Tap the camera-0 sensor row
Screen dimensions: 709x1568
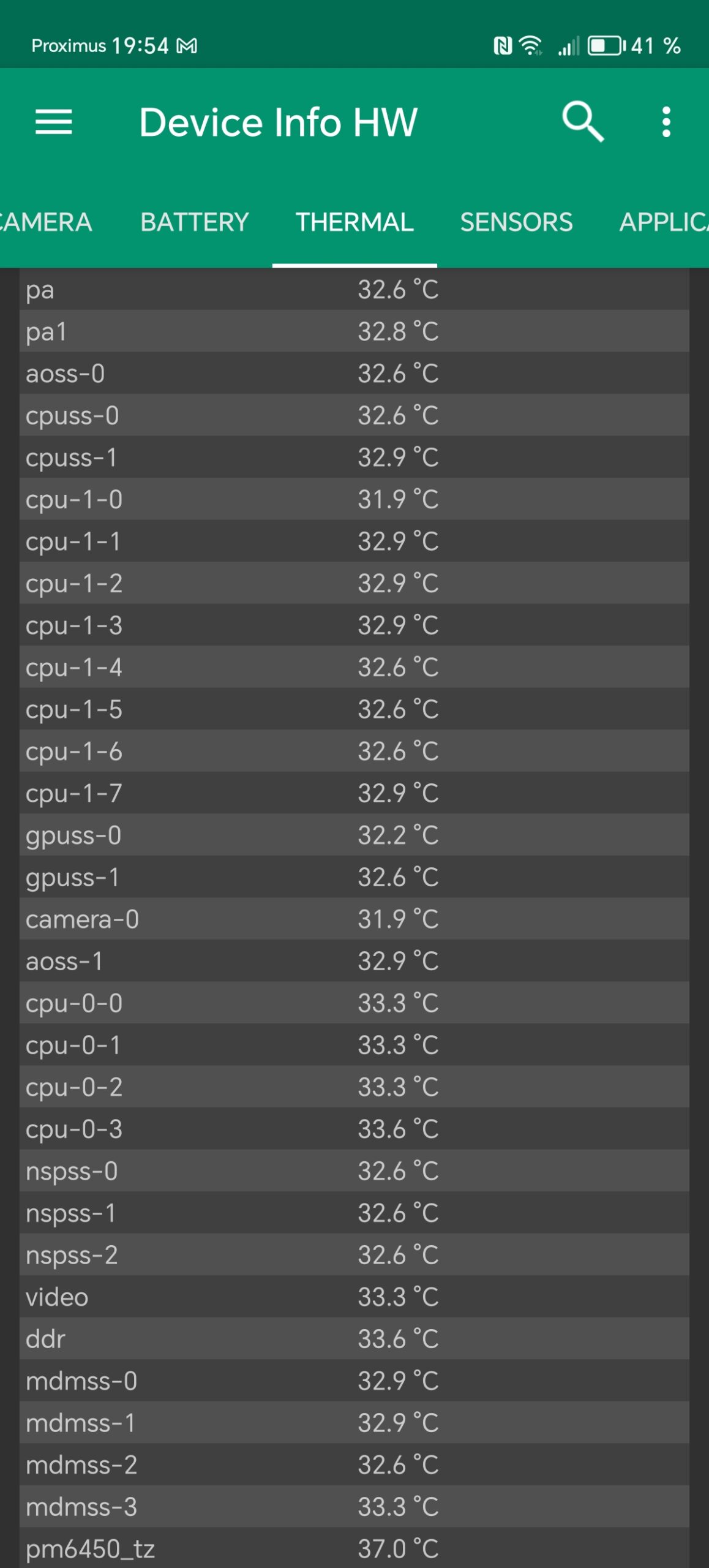click(x=354, y=919)
